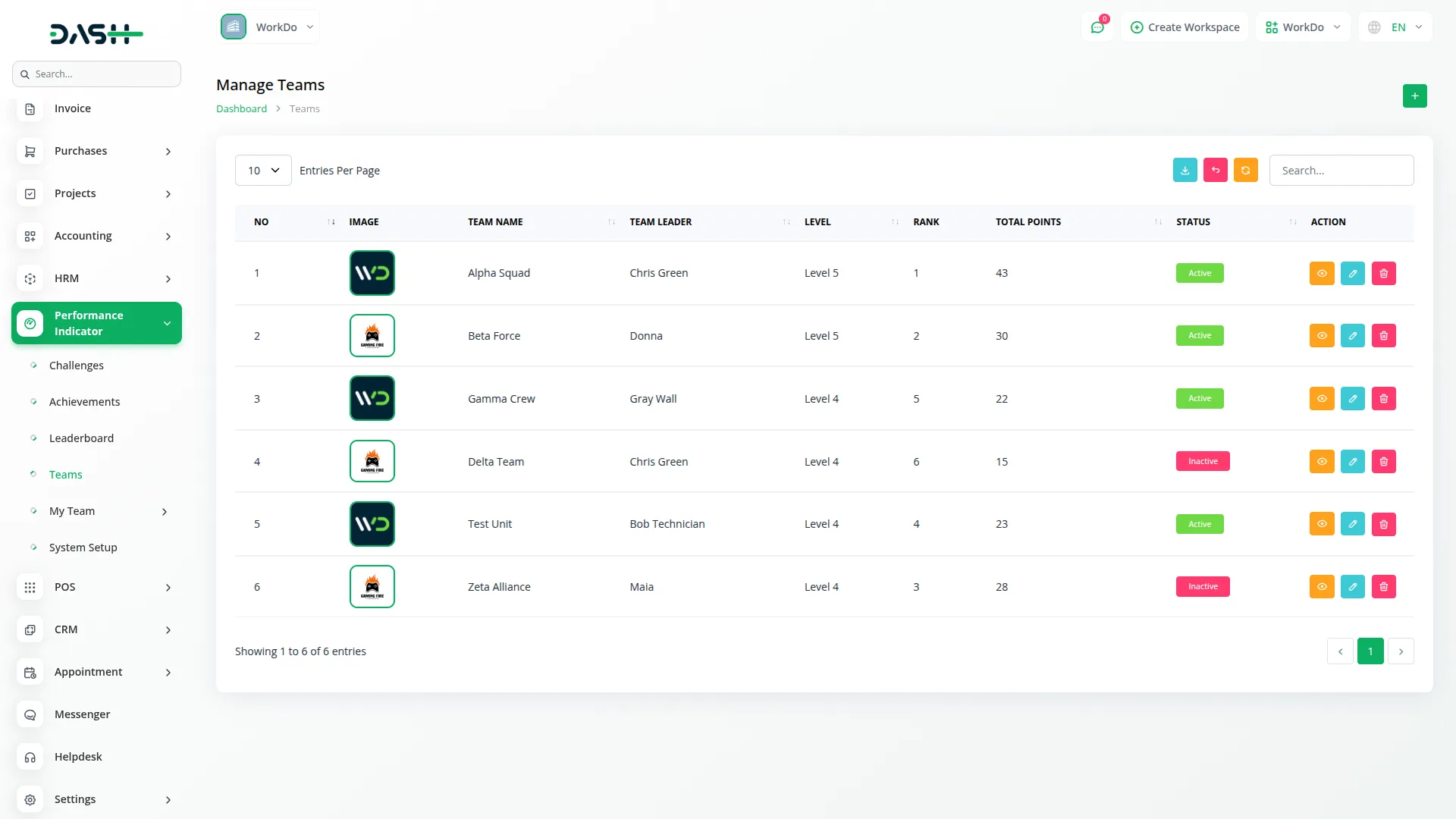The height and width of the screenshot is (819, 1456).
Task: View Test Unit with eye icon
Action: coord(1321,524)
